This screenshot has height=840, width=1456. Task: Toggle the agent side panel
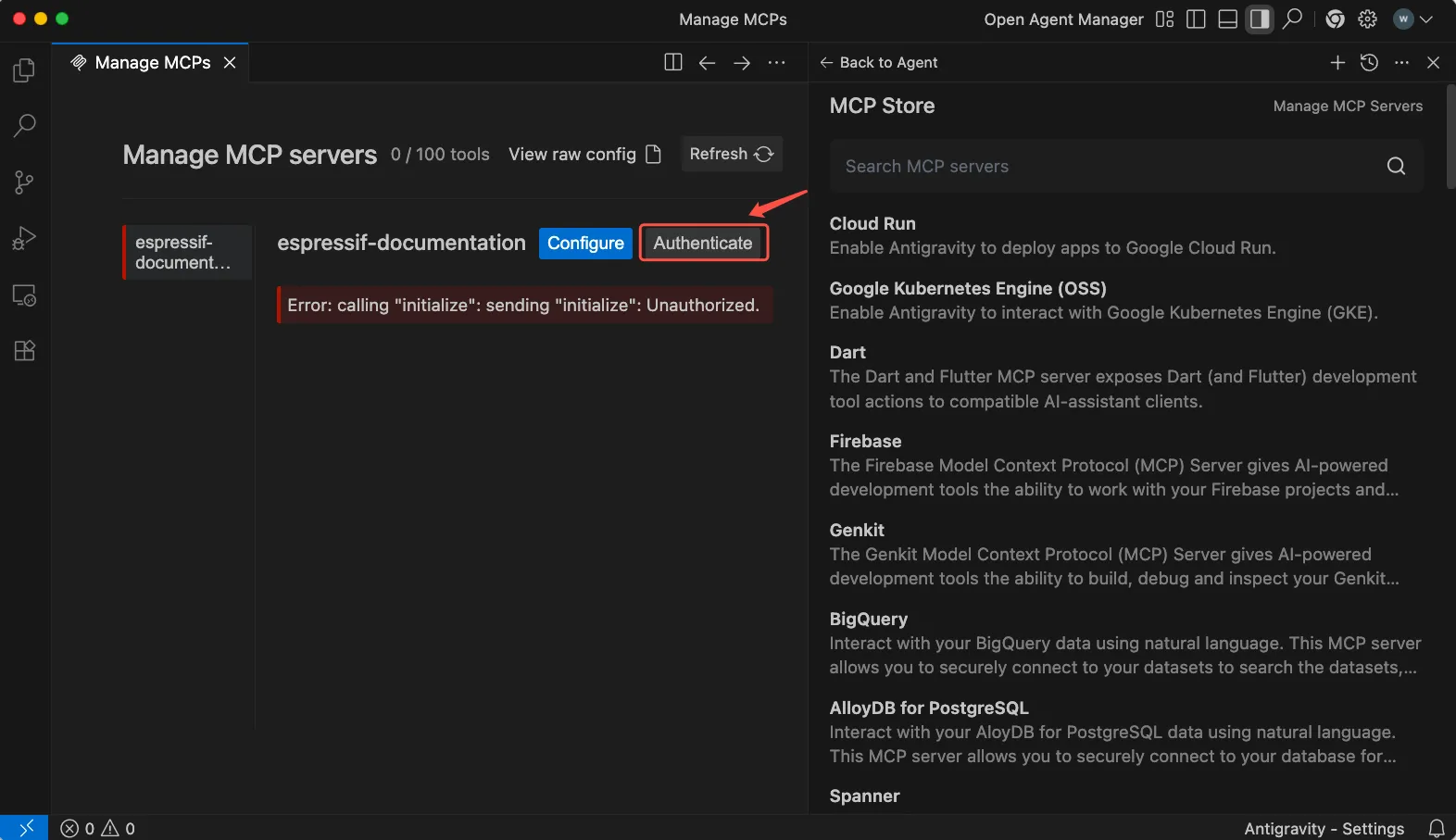tap(1260, 19)
